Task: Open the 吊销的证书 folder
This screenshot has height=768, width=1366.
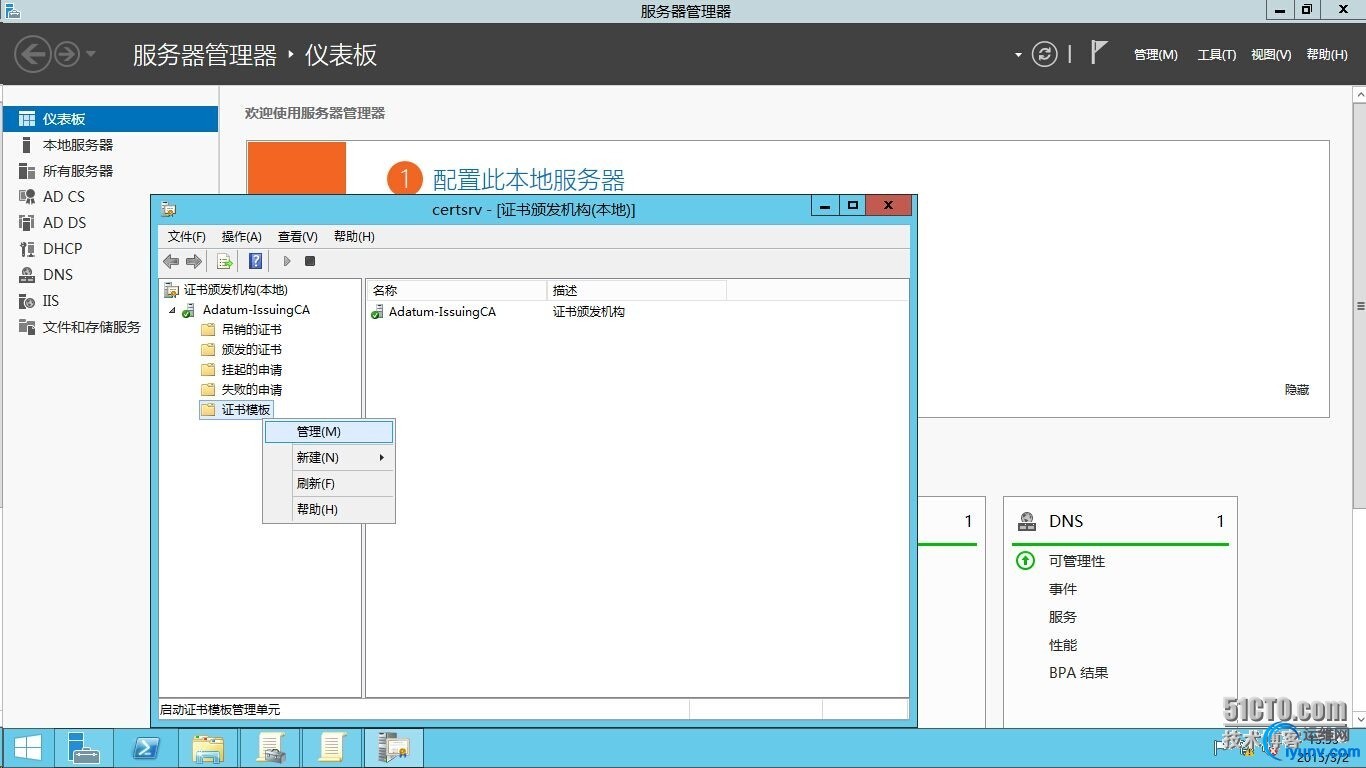Action: pyautogui.click(x=251, y=330)
